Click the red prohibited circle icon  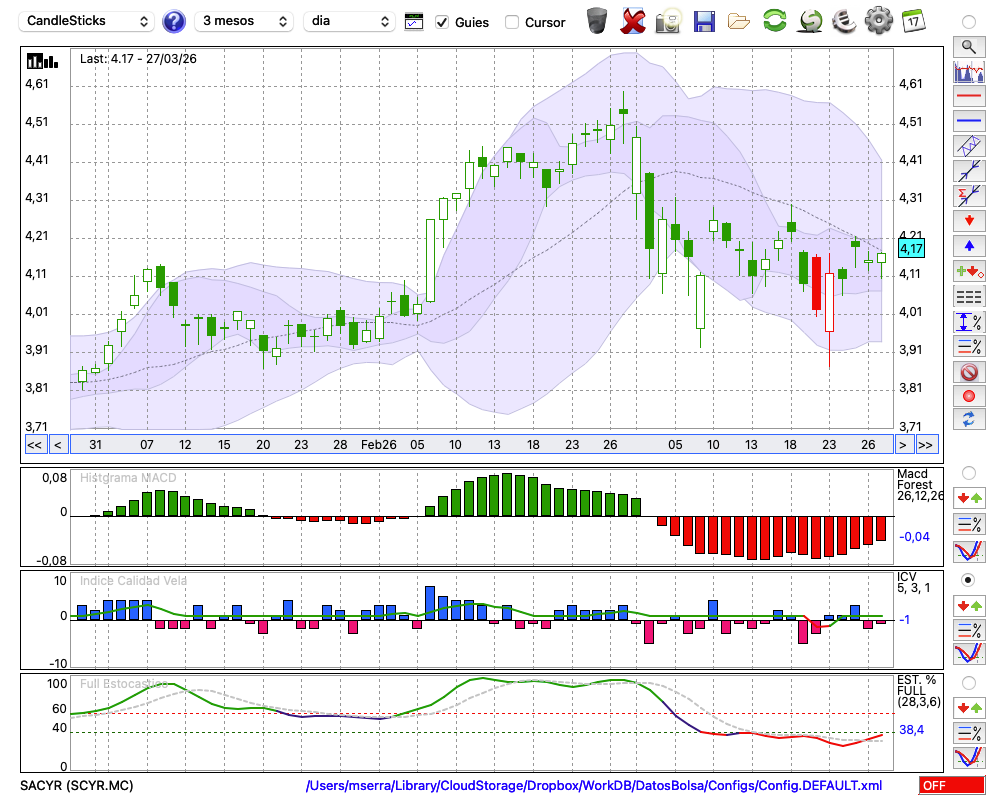pyautogui.click(x=969, y=371)
